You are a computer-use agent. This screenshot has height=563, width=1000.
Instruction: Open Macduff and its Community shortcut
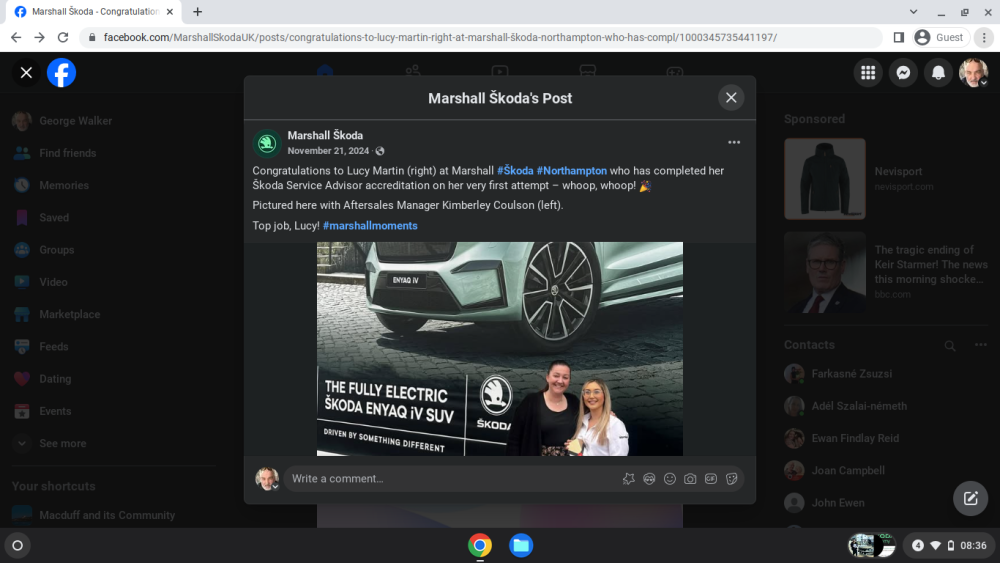[x=112, y=515]
